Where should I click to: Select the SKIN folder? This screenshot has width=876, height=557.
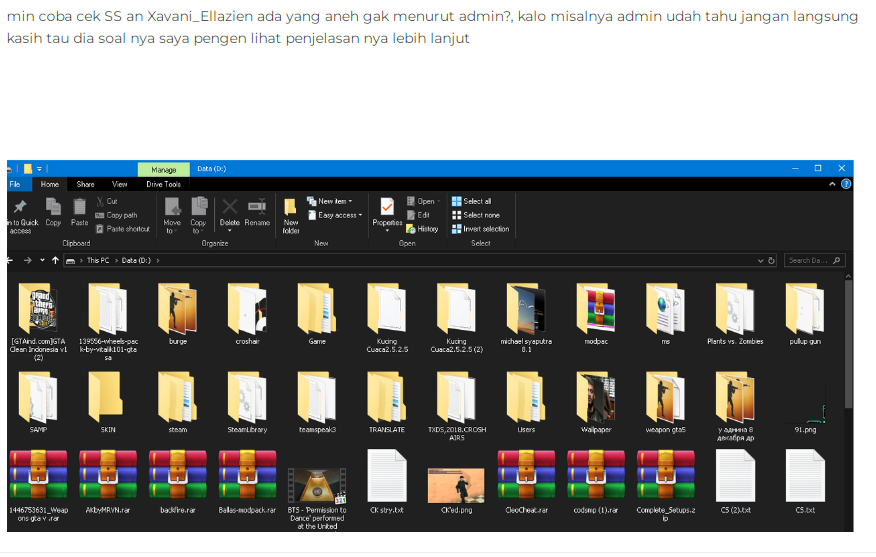pyautogui.click(x=108, y=402)
